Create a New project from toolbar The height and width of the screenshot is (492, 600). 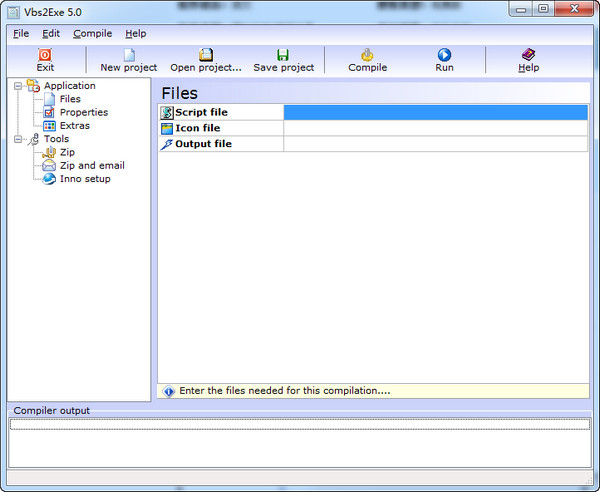[129, 55]
